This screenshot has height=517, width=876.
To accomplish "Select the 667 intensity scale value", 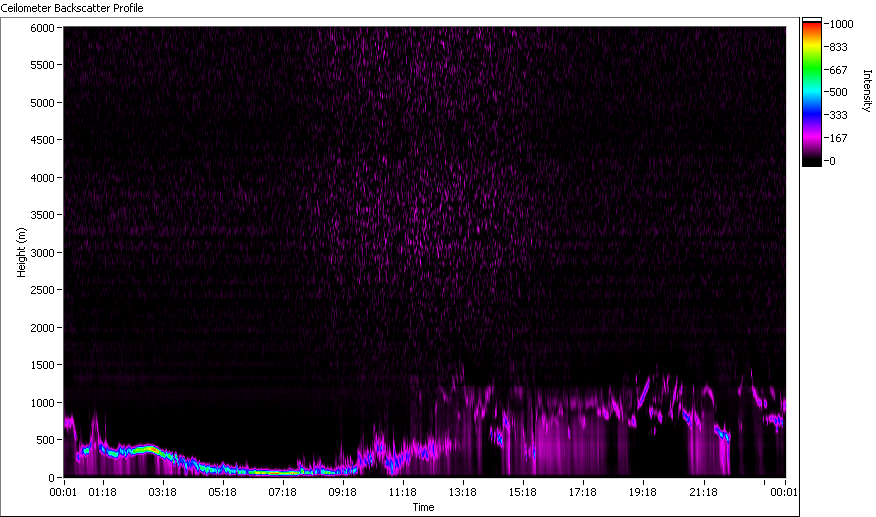I will click(838, 70).
